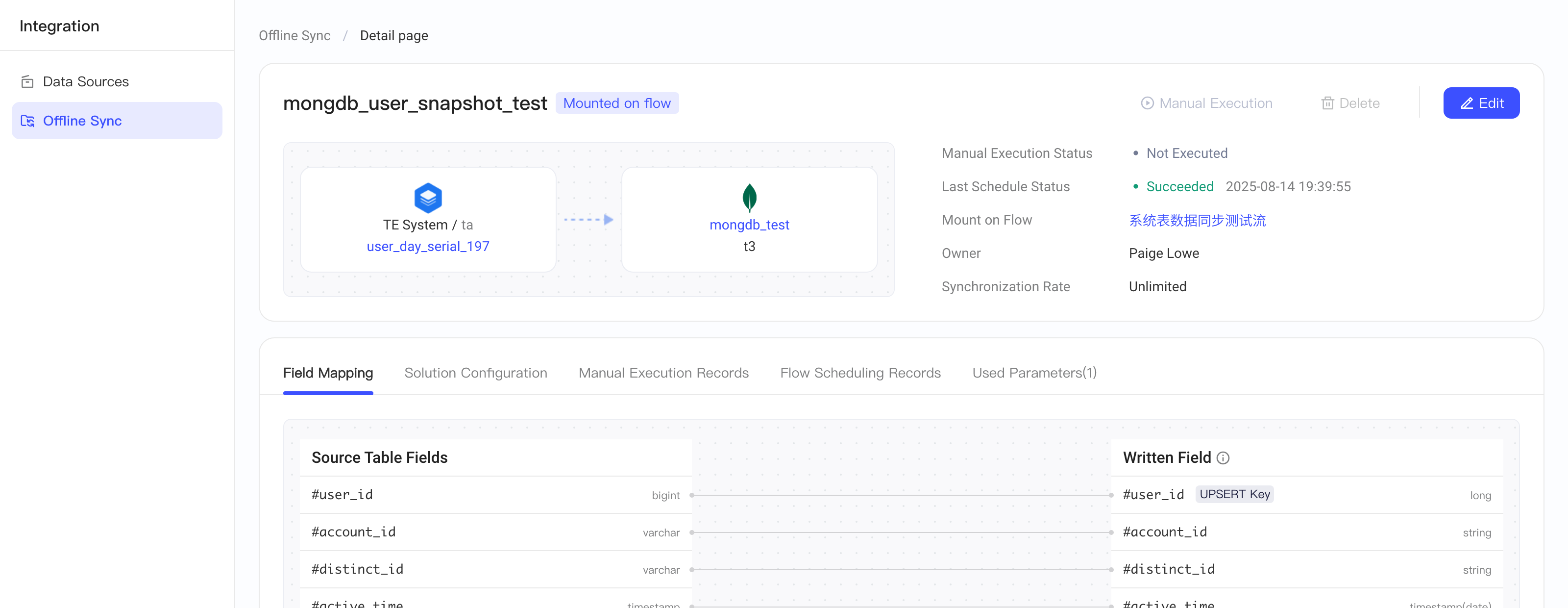Image resolution: width=1568 pixels, height=608 pixels.
Task: Click the Not Executed status text
Action: tap(1187, 153)
